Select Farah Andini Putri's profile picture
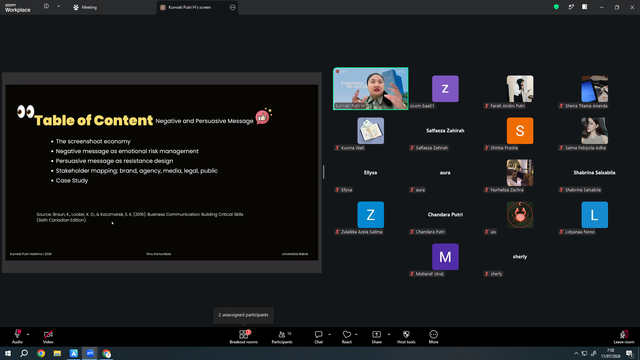640x360 pixels. (520, 89)
